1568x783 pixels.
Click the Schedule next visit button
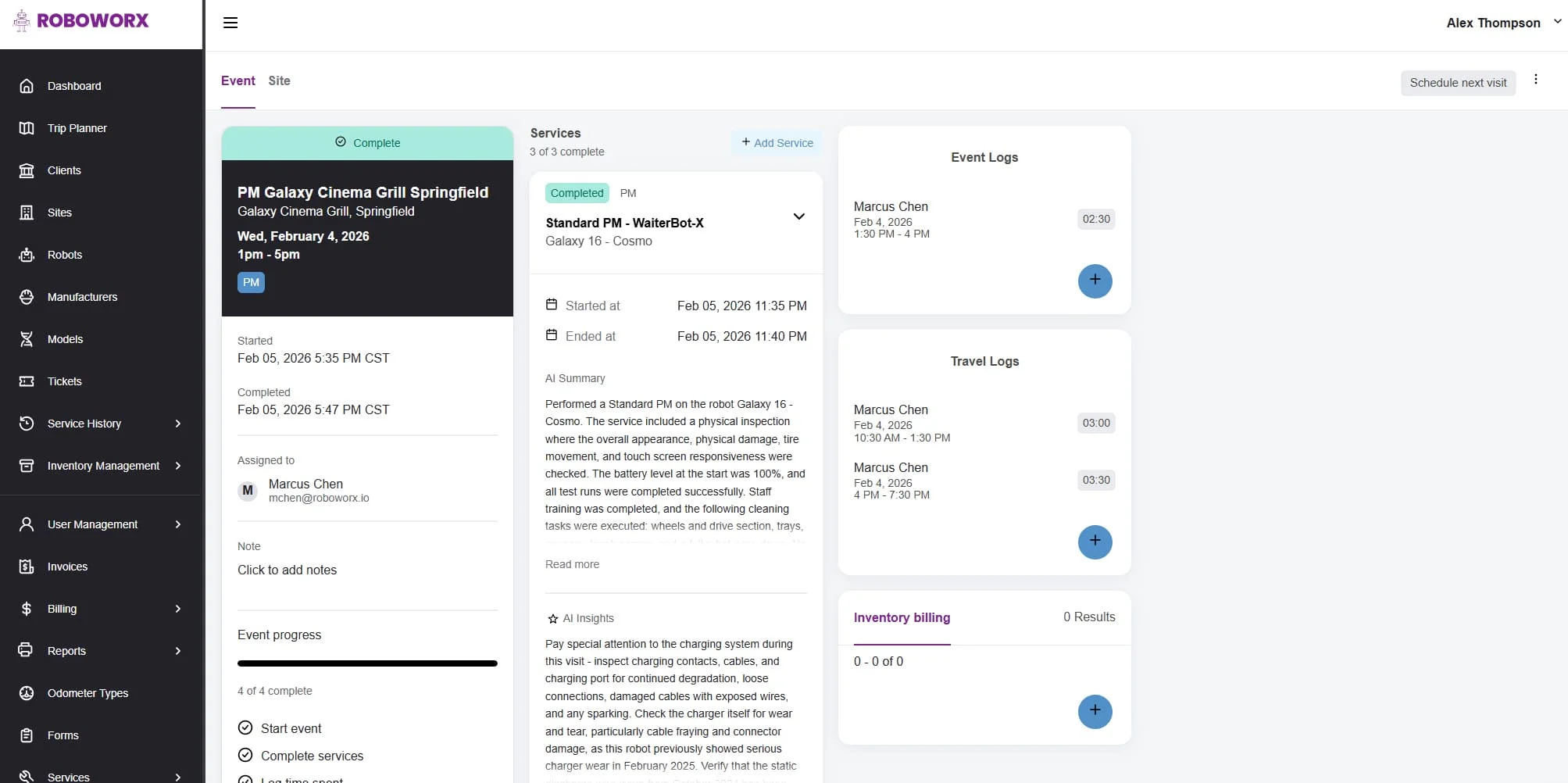pos(1458,83)
